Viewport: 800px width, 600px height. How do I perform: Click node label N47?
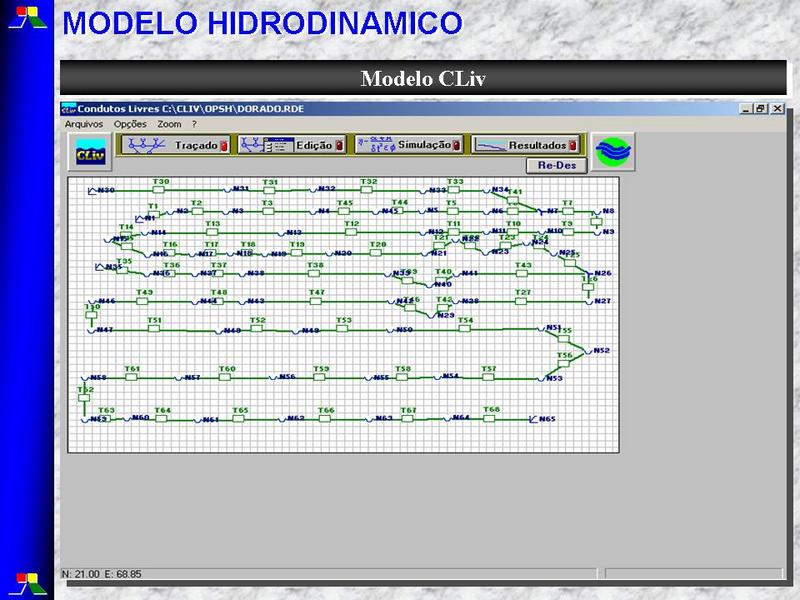tap(105, 330)
